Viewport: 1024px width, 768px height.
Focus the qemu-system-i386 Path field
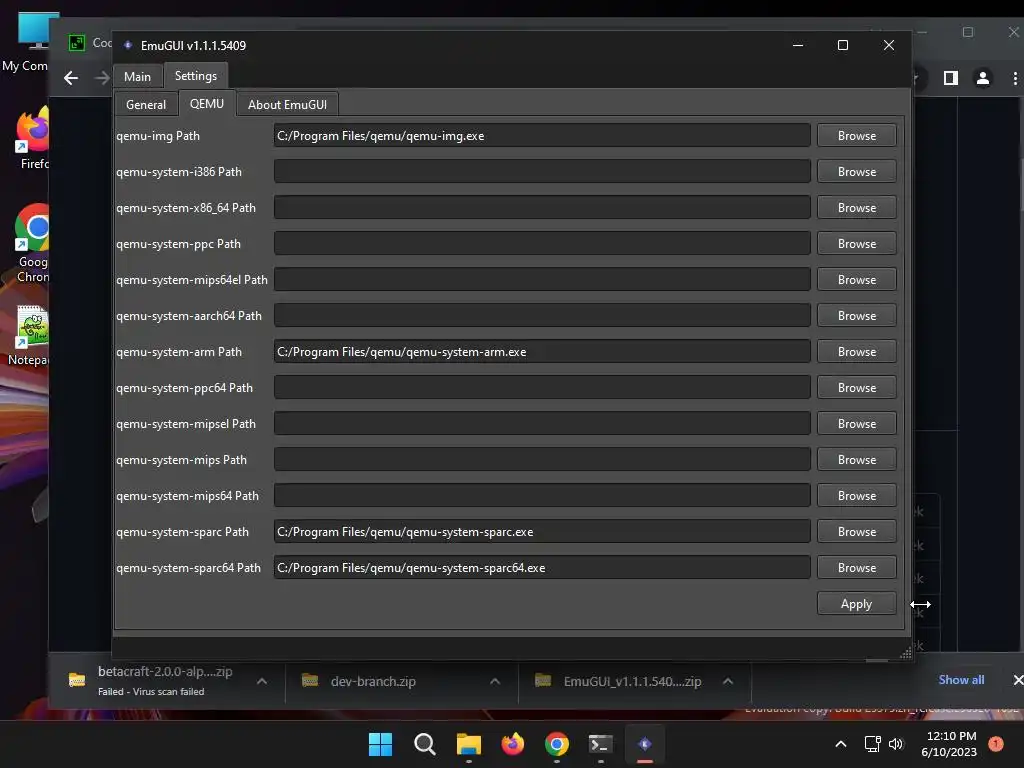tap(542, 172)
